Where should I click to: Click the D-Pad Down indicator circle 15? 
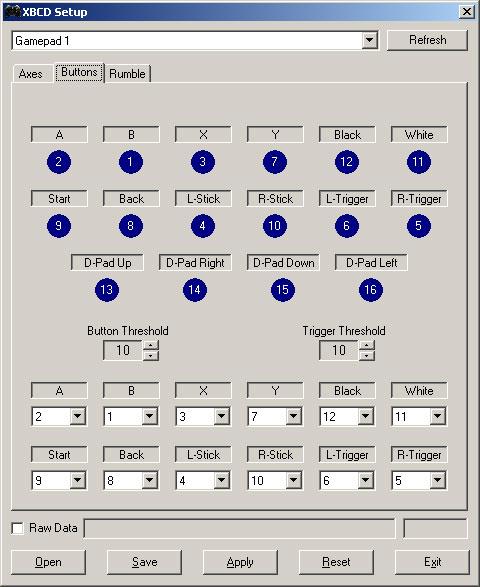(283, 290)
